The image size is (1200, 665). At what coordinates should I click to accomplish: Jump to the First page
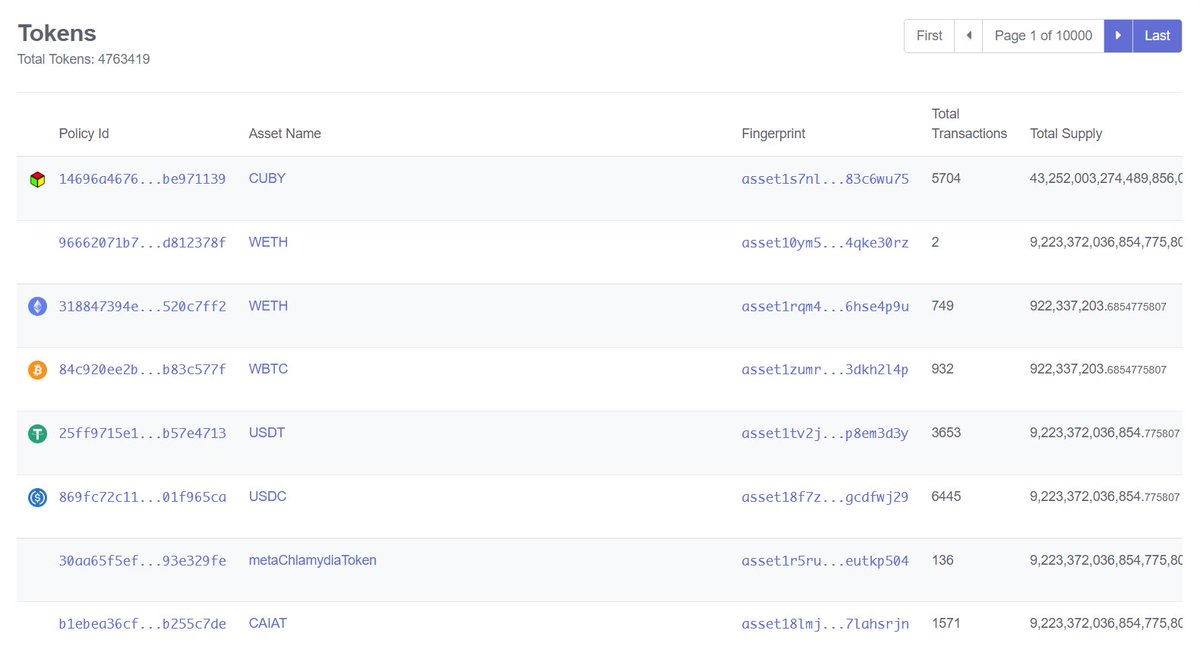tap(929, 36)
